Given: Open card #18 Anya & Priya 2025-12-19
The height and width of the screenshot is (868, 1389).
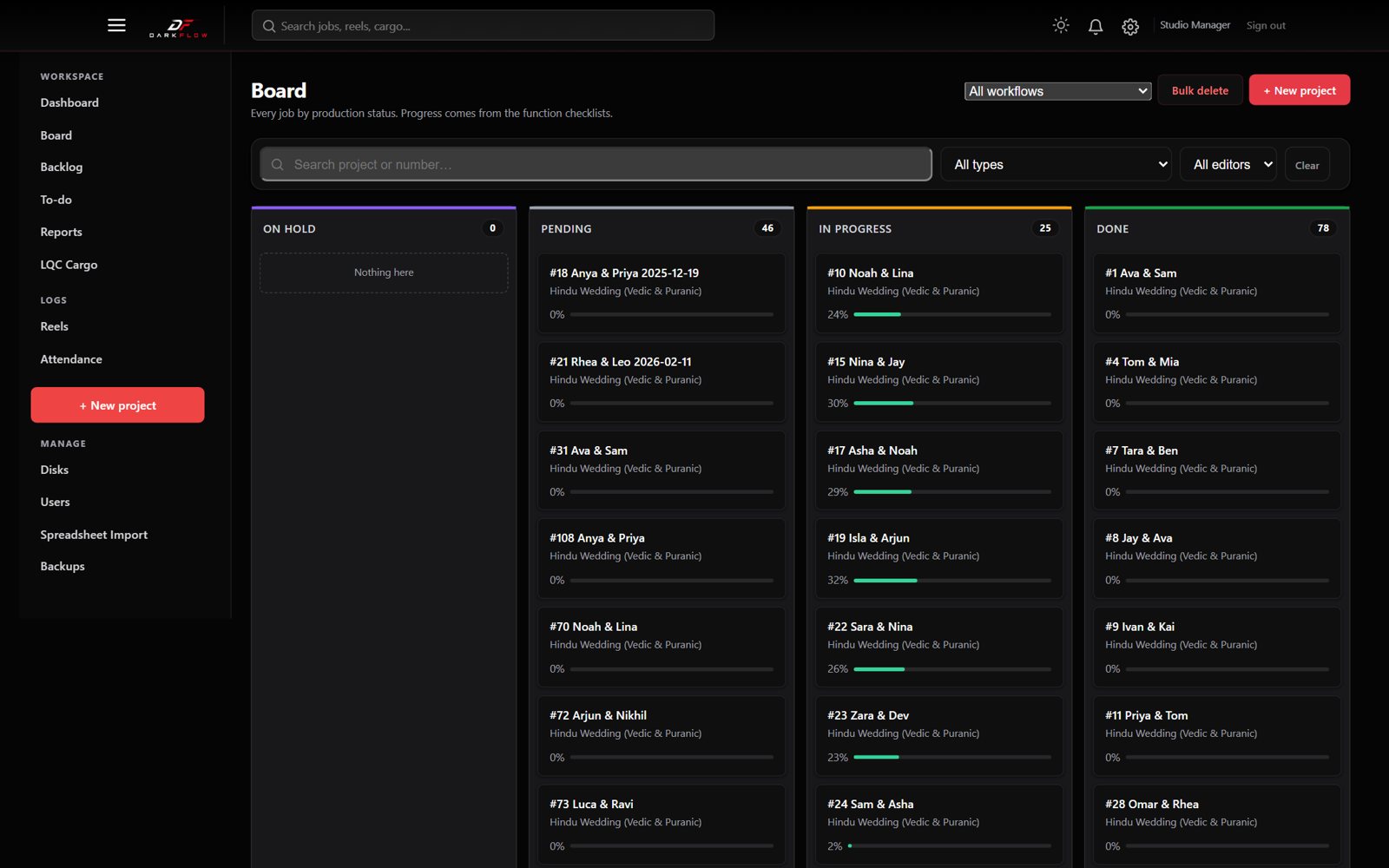Looking at the screenshot, I should pos(662,293).
